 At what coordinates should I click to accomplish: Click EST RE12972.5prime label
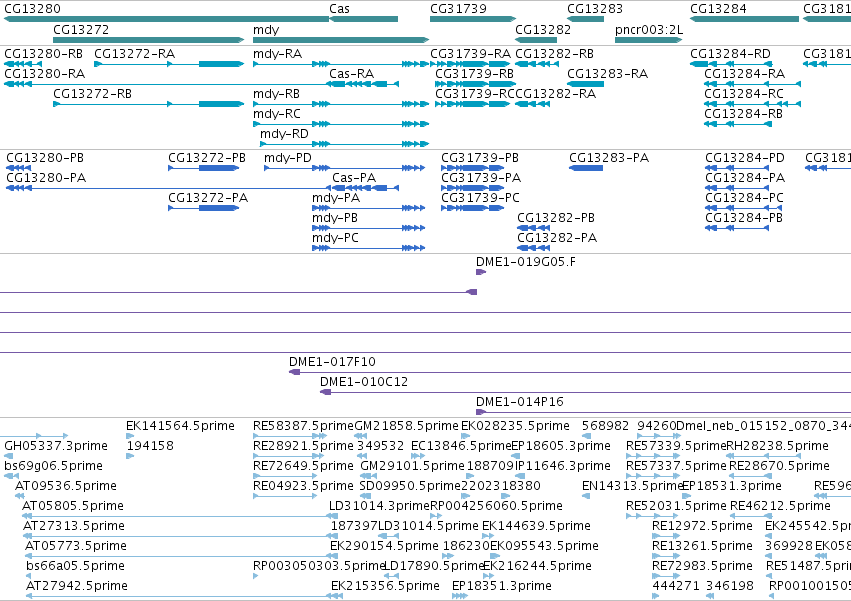tap(702, 526)
